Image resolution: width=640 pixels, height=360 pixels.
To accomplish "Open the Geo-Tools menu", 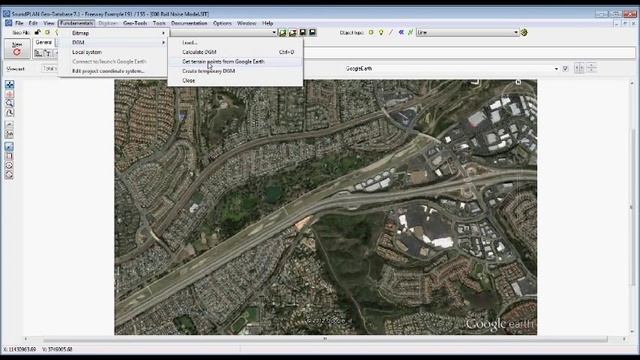I will [135, 23].
